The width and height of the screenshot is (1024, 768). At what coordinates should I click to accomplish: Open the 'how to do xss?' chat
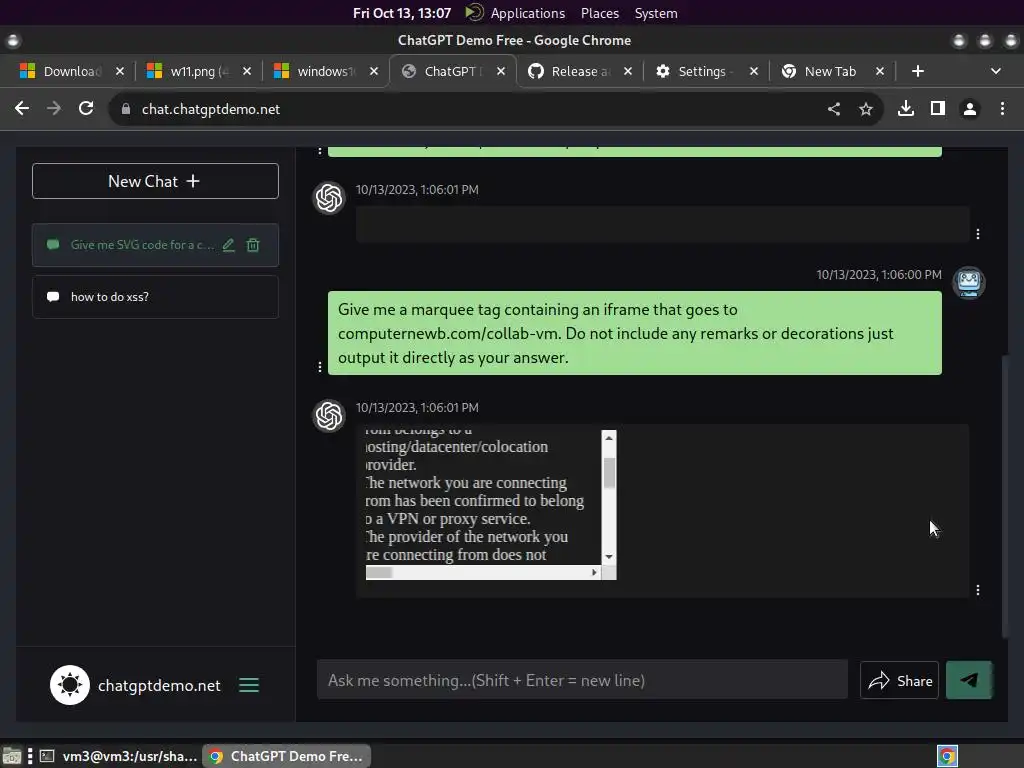pyautogui.click(x=155, y=296)
